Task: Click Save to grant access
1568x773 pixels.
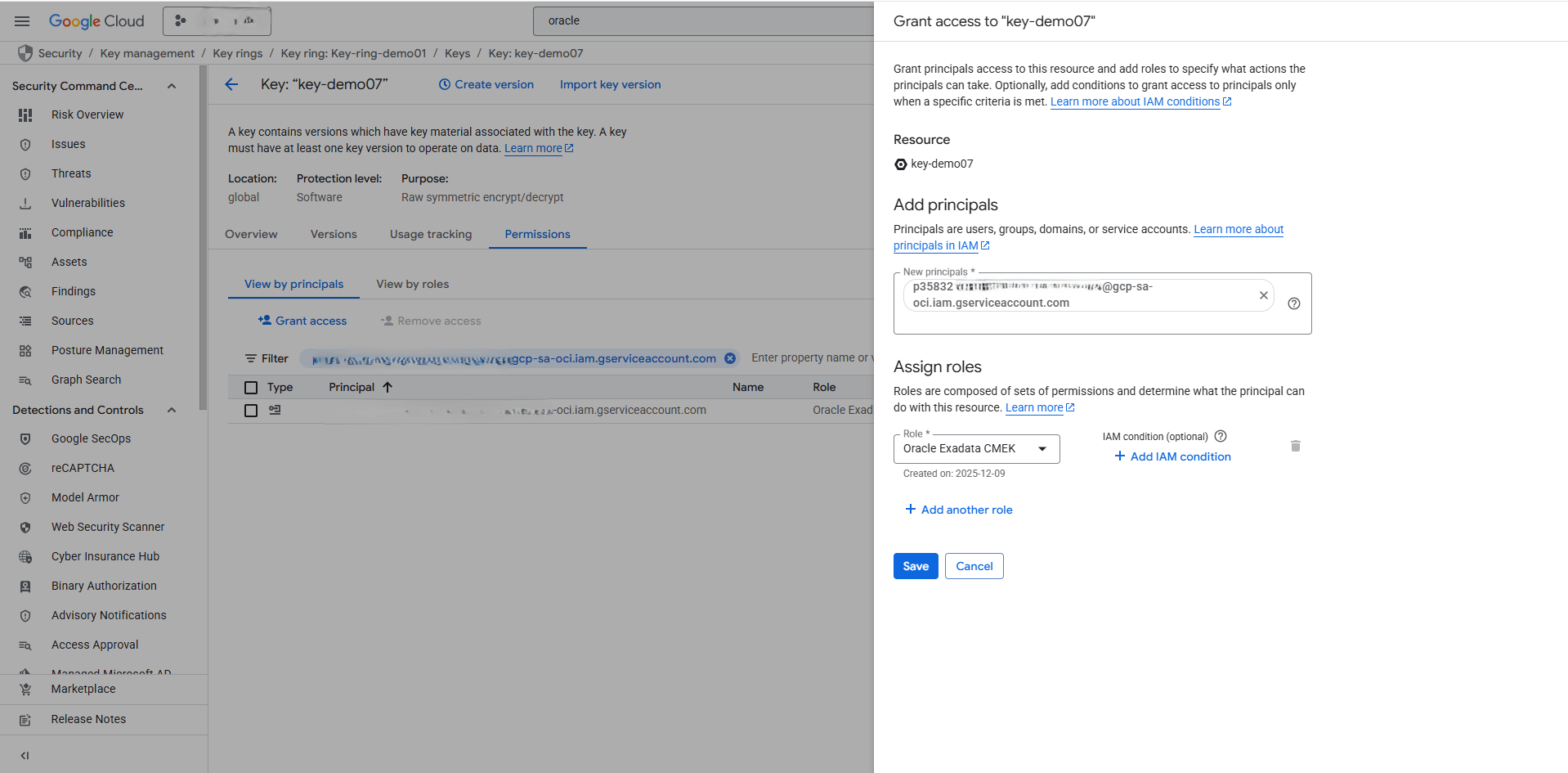Action: [x=915, y=566]
